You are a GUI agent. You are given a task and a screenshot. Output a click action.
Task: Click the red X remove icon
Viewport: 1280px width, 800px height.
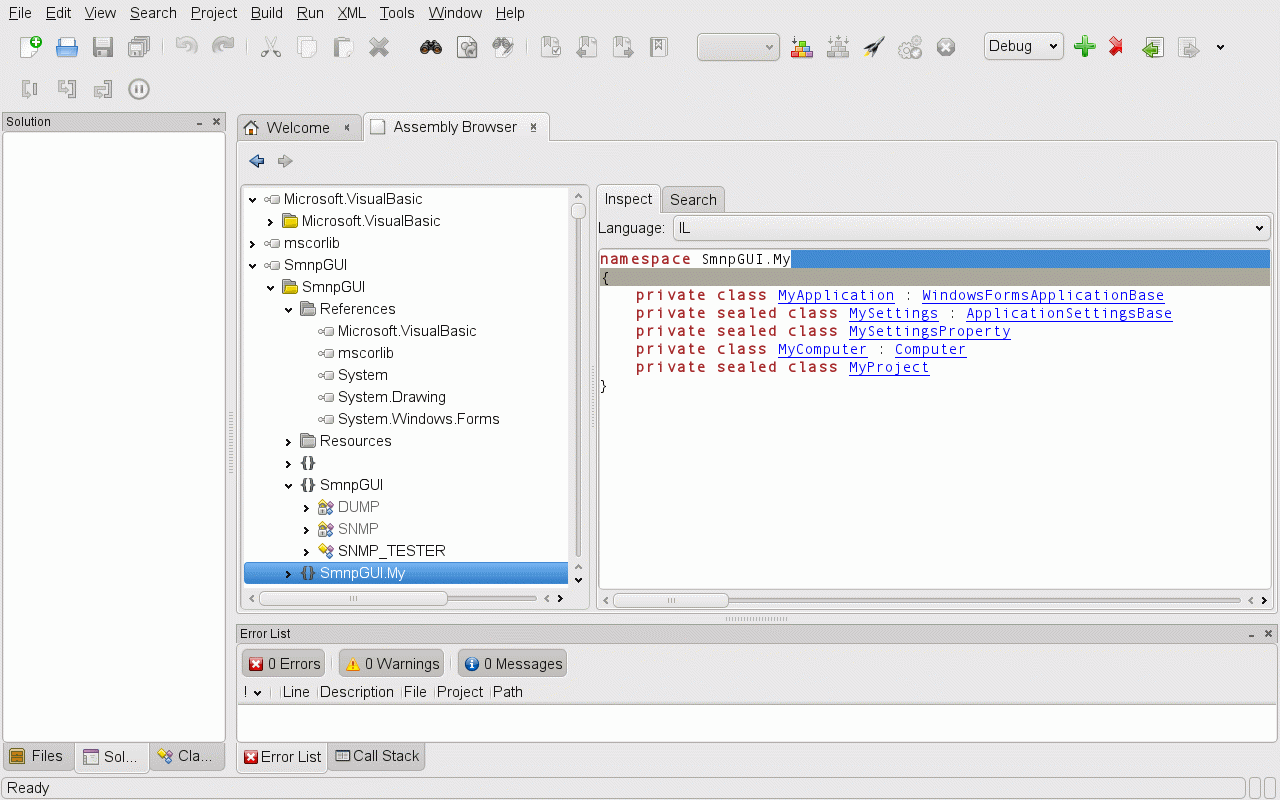point(1116,47)
